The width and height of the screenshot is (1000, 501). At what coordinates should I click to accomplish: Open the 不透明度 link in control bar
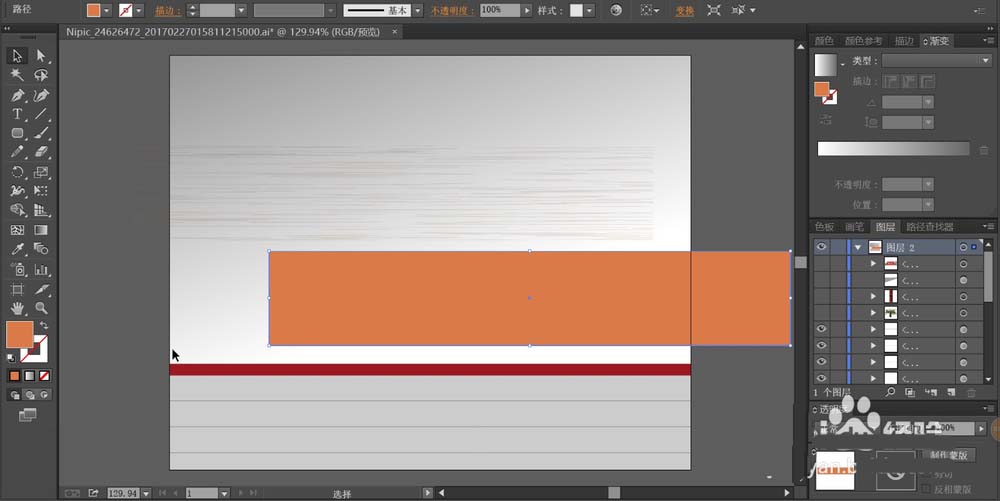click(452, 11)
